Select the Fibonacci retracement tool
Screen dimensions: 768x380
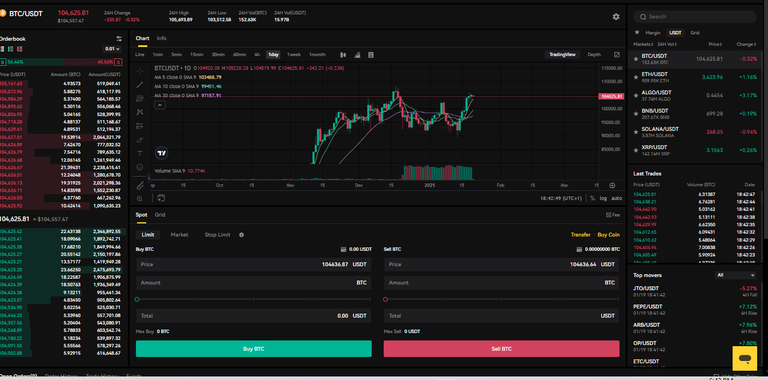tap(140, 98)
